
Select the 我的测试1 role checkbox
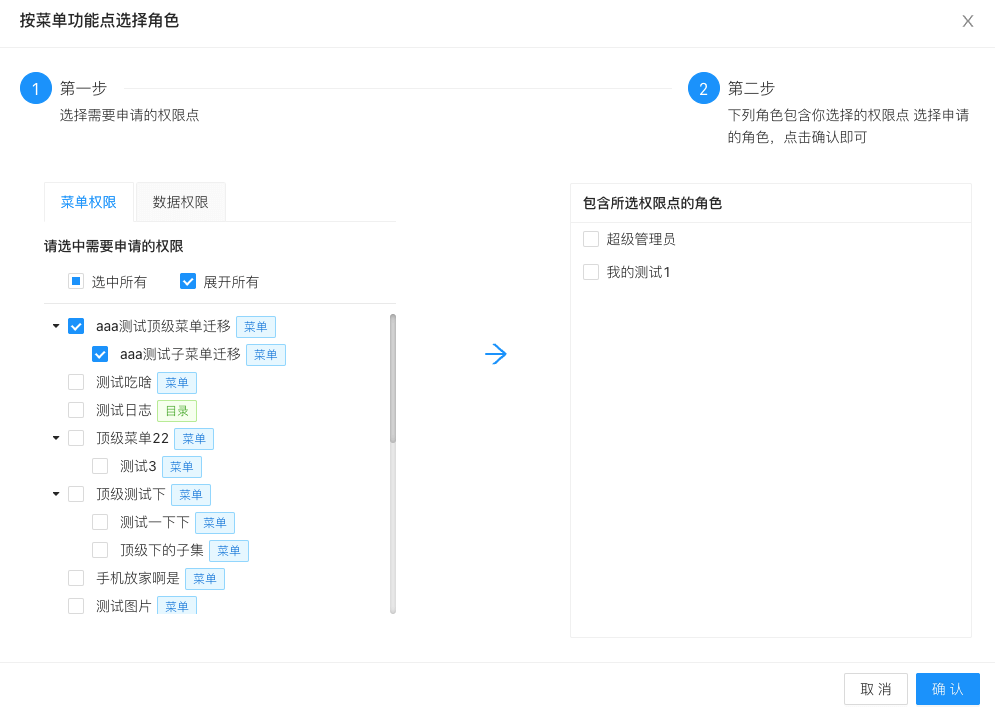[x=590, y=271]
